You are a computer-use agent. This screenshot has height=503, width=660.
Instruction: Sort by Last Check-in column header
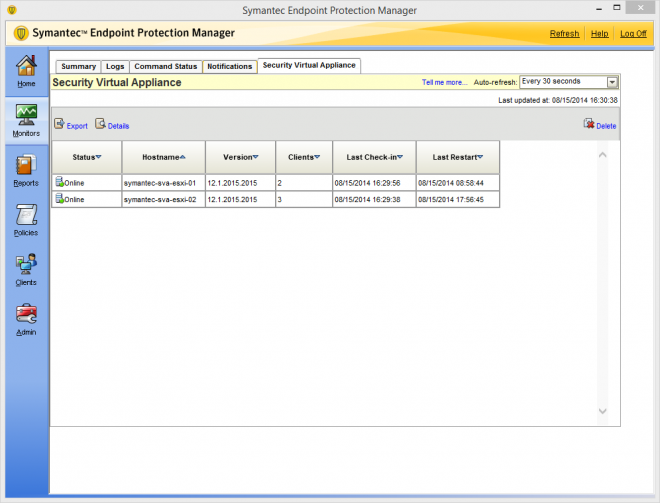374,157
